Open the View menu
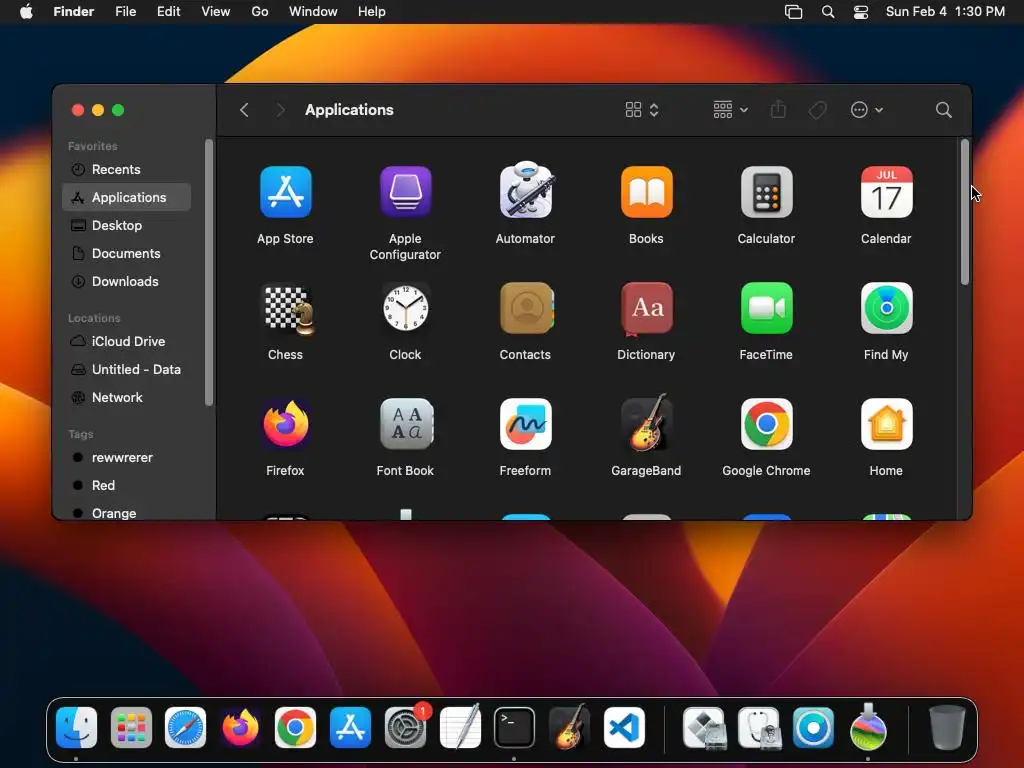Image resolution: width=1024 pixels, height=768 pixels. 216,12
